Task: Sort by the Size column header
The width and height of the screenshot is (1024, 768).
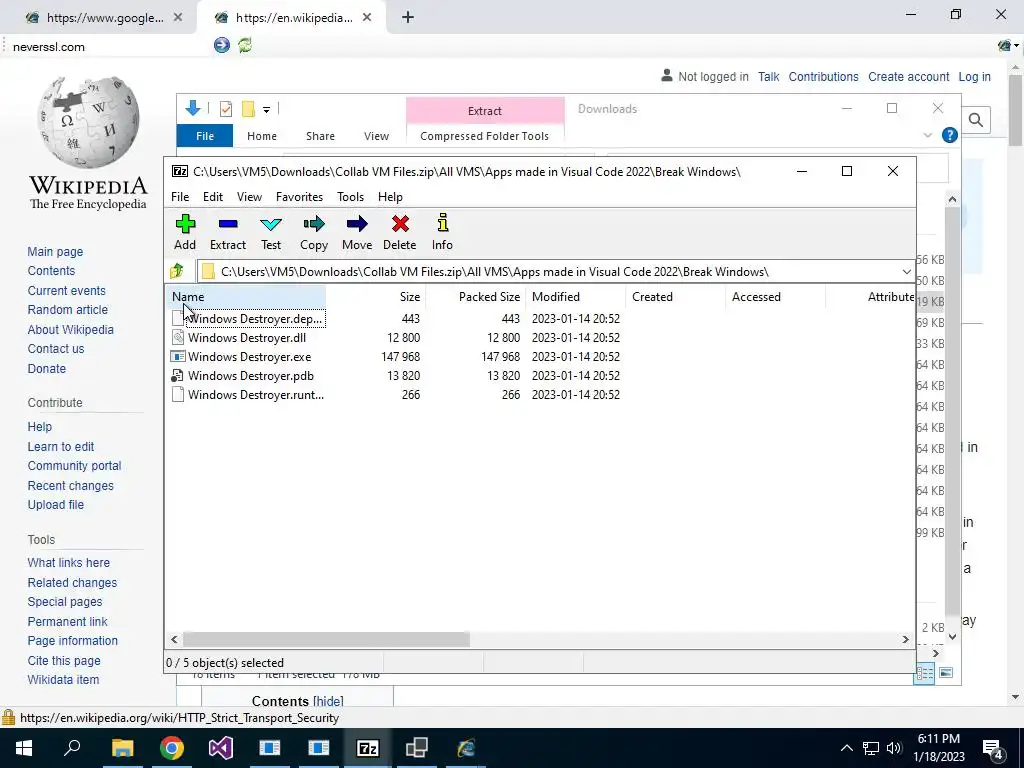Action: (x=376, y=296)
